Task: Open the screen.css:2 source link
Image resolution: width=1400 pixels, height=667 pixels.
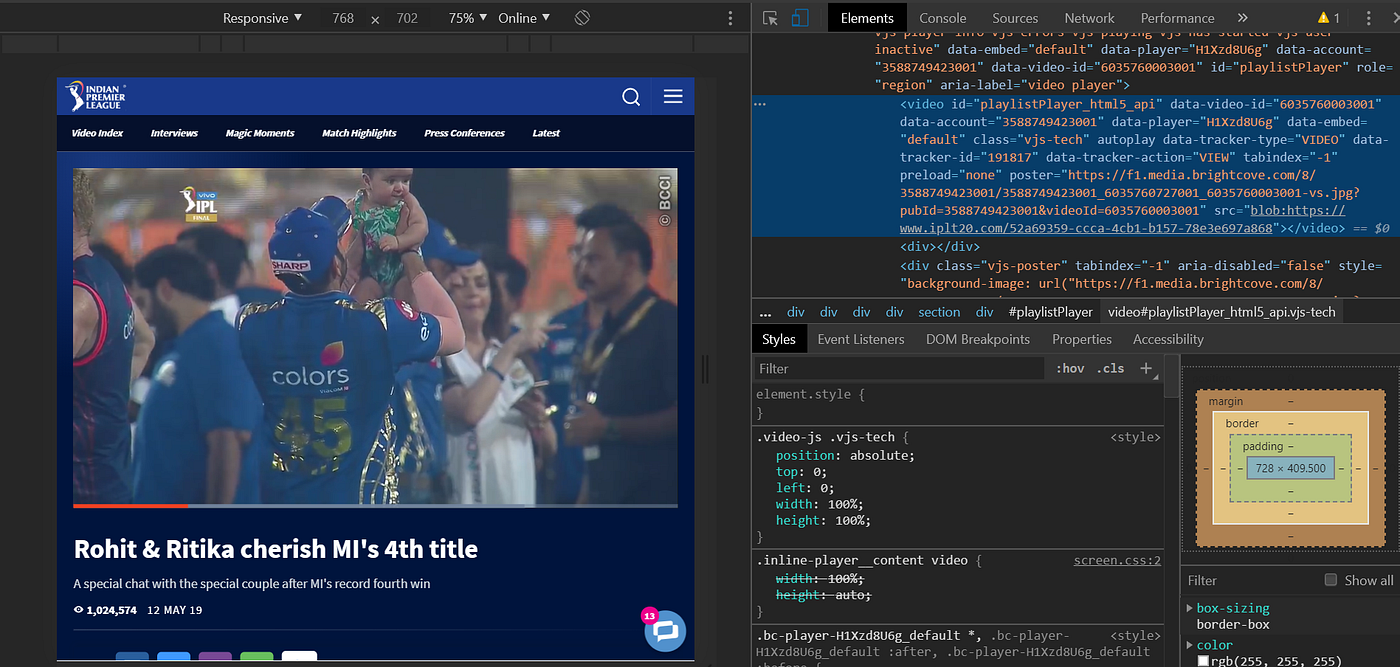Action: tap(1117, 560)
